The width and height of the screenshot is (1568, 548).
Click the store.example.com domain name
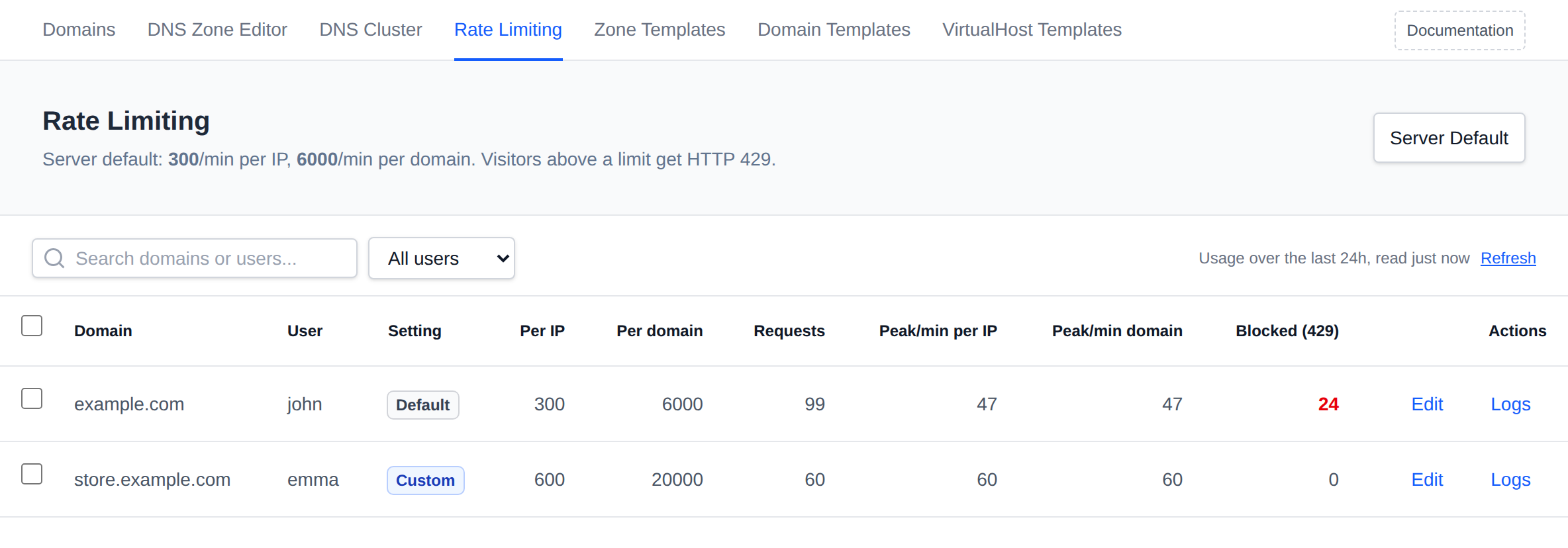(x=152, y=480)
